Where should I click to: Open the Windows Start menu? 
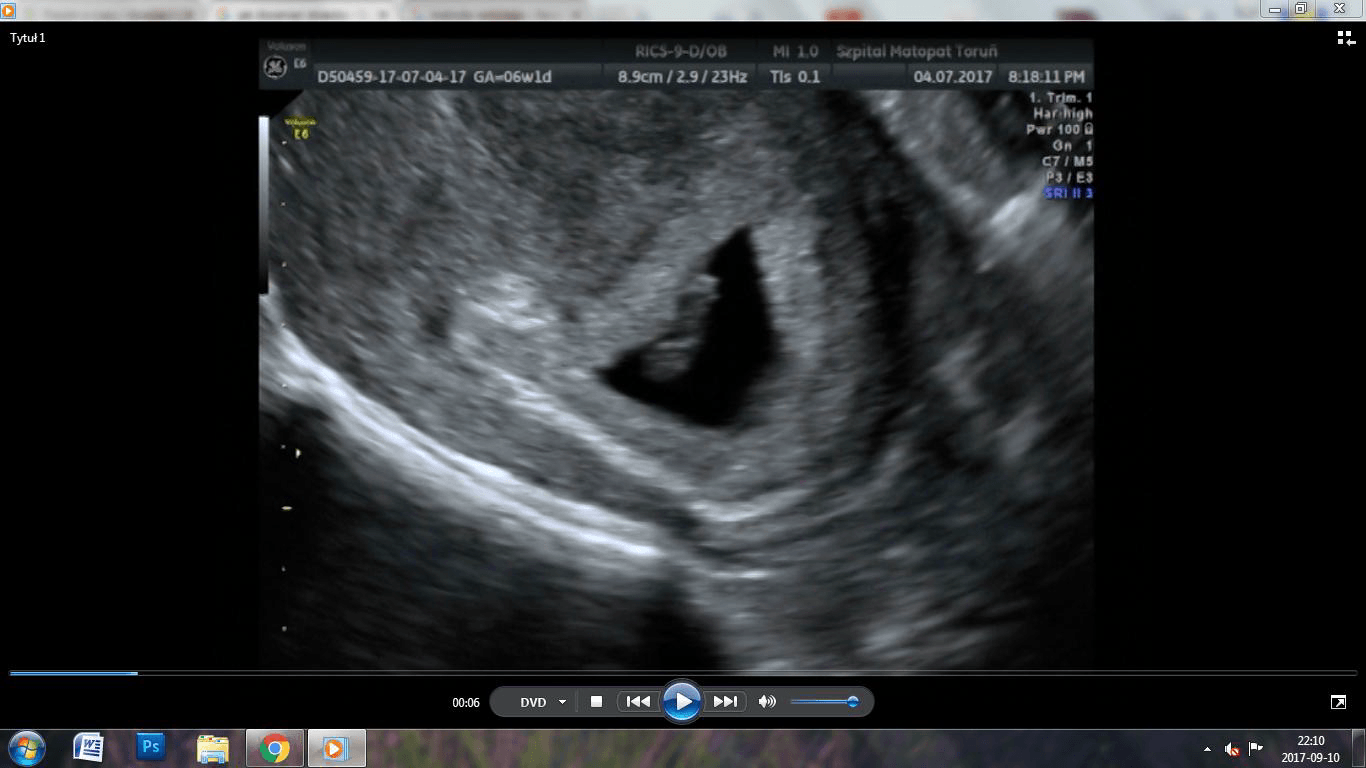click(26, 748)
